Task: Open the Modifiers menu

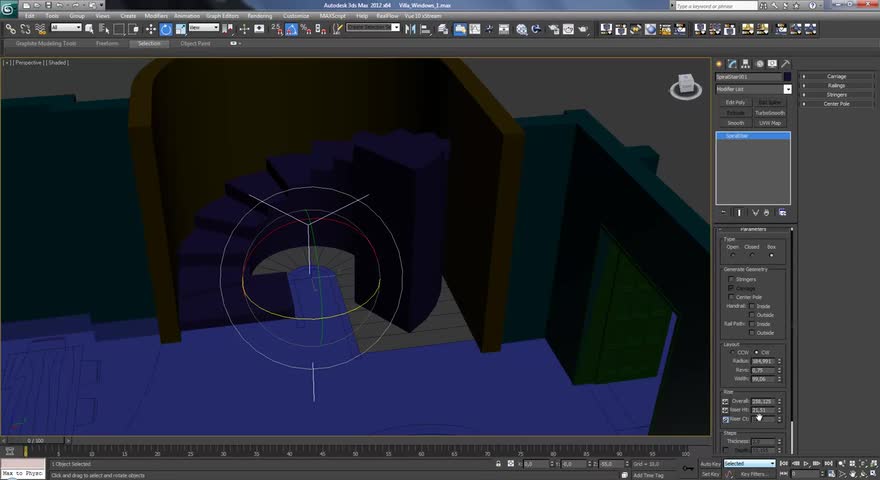Action: pyautogui.click(x=156, y=16)
